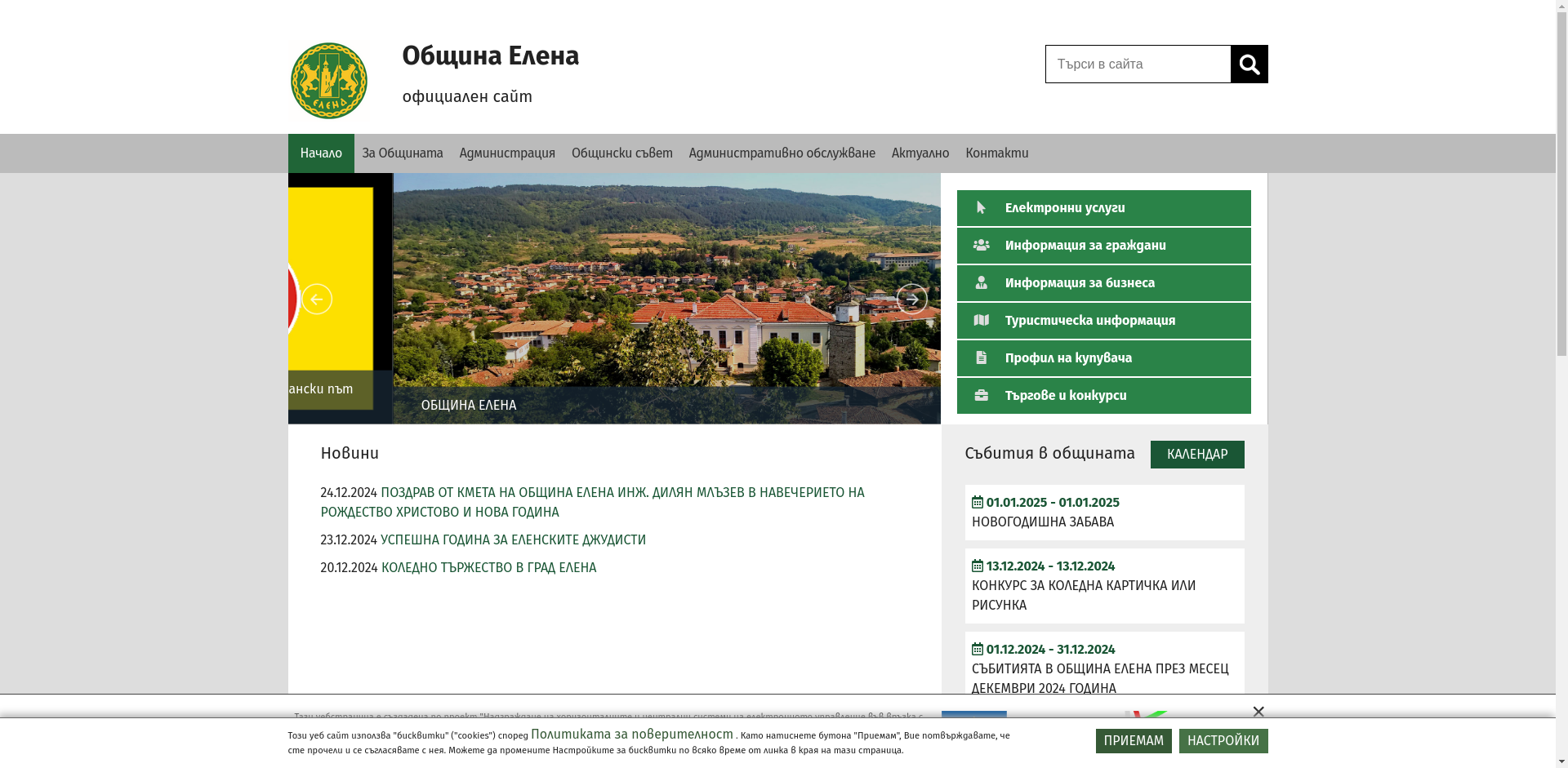Click the Община Елена coat of arms logo
The image size is (1568, 768).
point(329,81)
